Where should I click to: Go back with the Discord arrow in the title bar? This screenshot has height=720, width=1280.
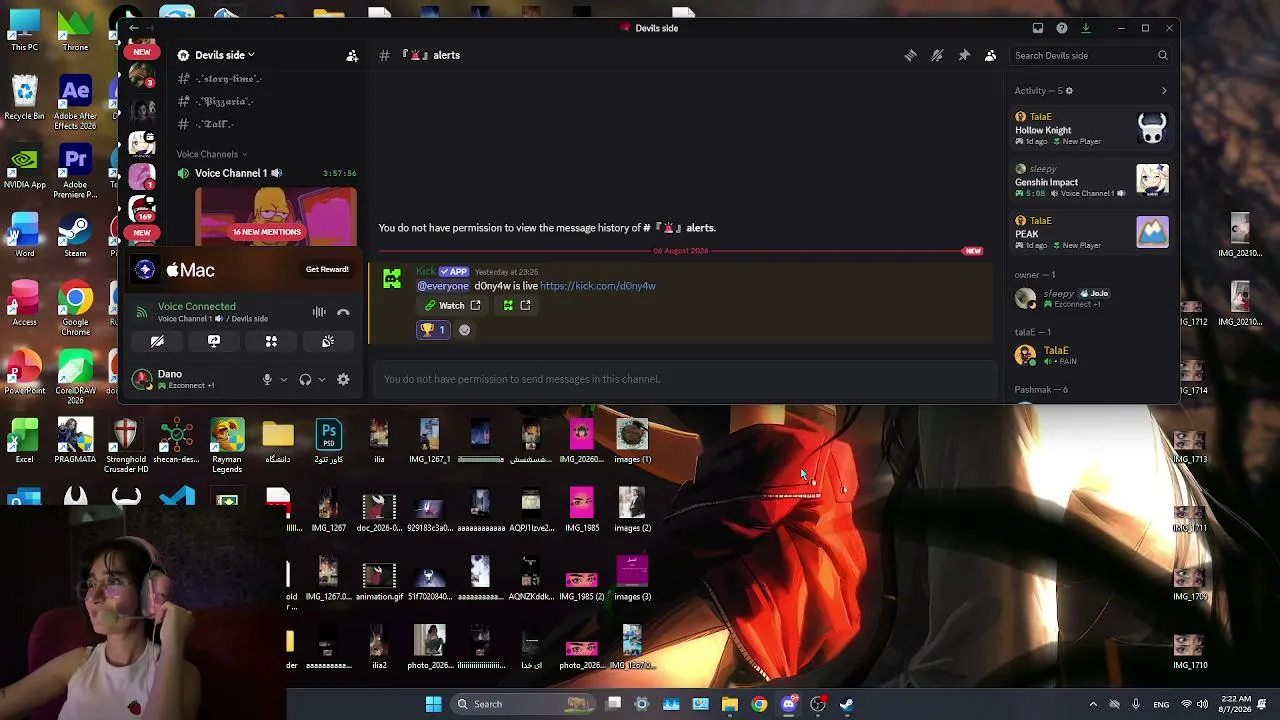[134, 28]
